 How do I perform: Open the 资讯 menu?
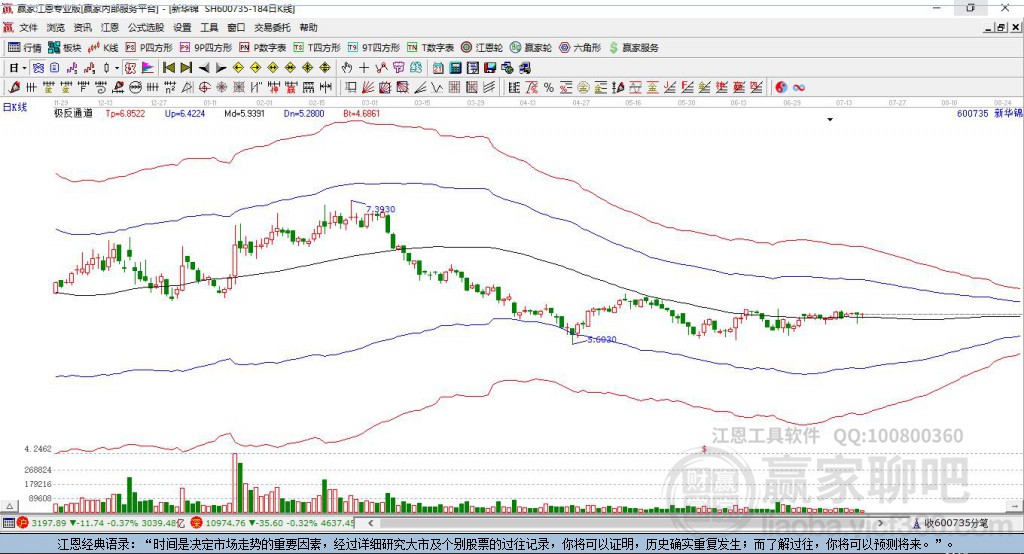tap(83, 27)
